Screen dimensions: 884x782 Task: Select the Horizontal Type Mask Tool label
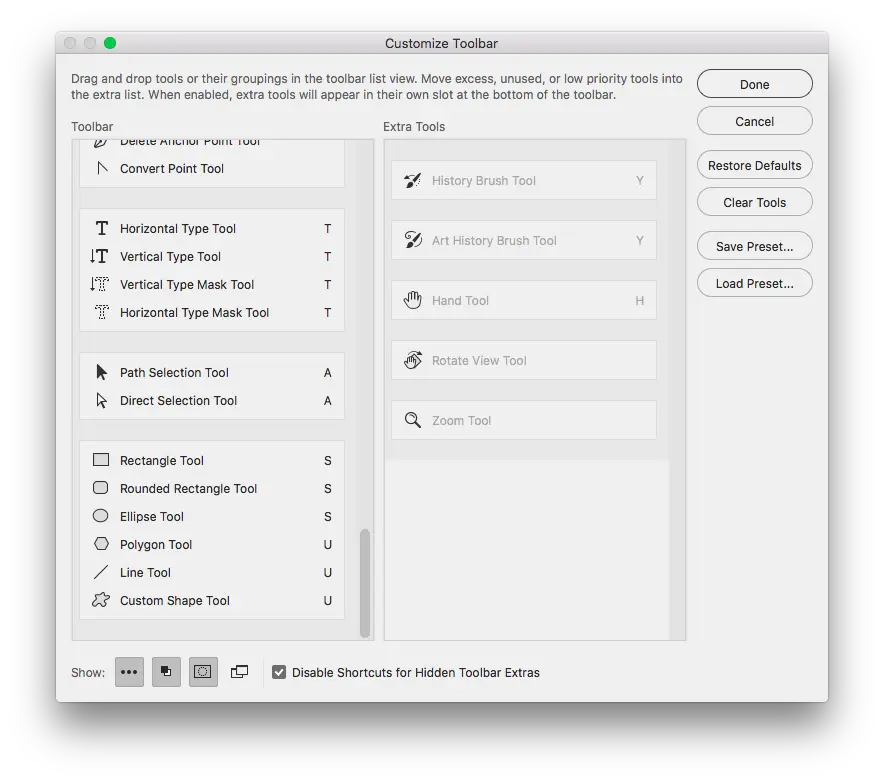195,312
